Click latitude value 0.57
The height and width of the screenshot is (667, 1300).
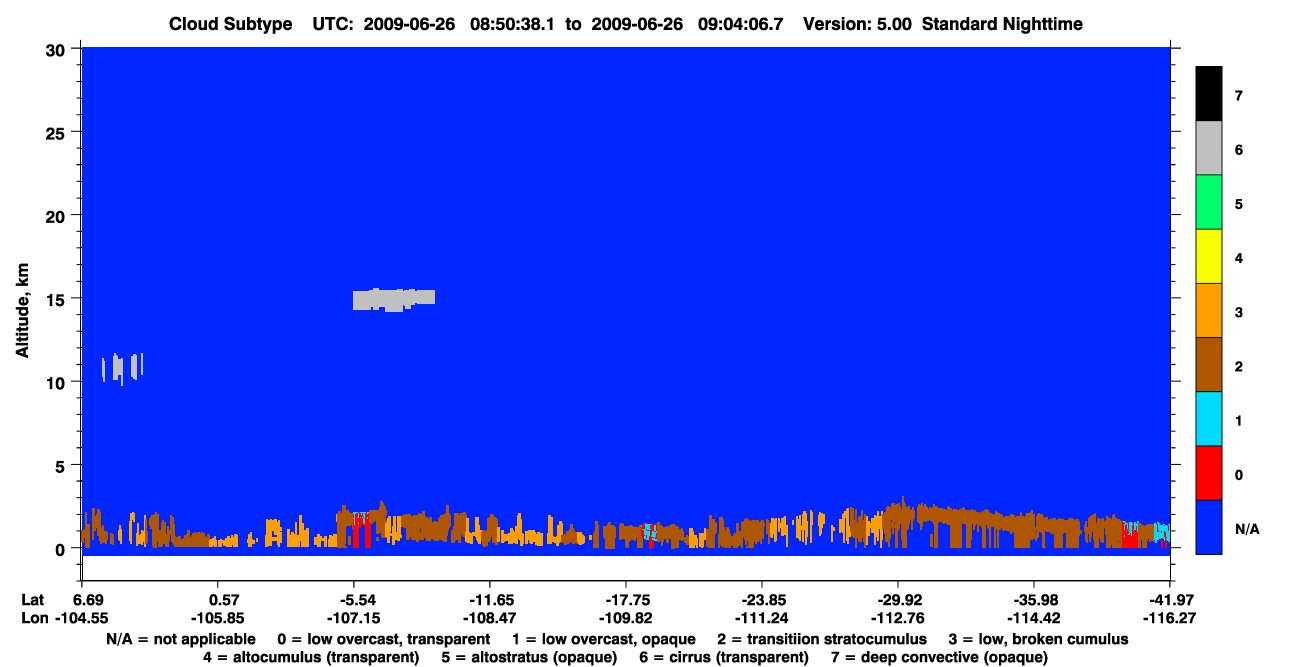point(218,600)
